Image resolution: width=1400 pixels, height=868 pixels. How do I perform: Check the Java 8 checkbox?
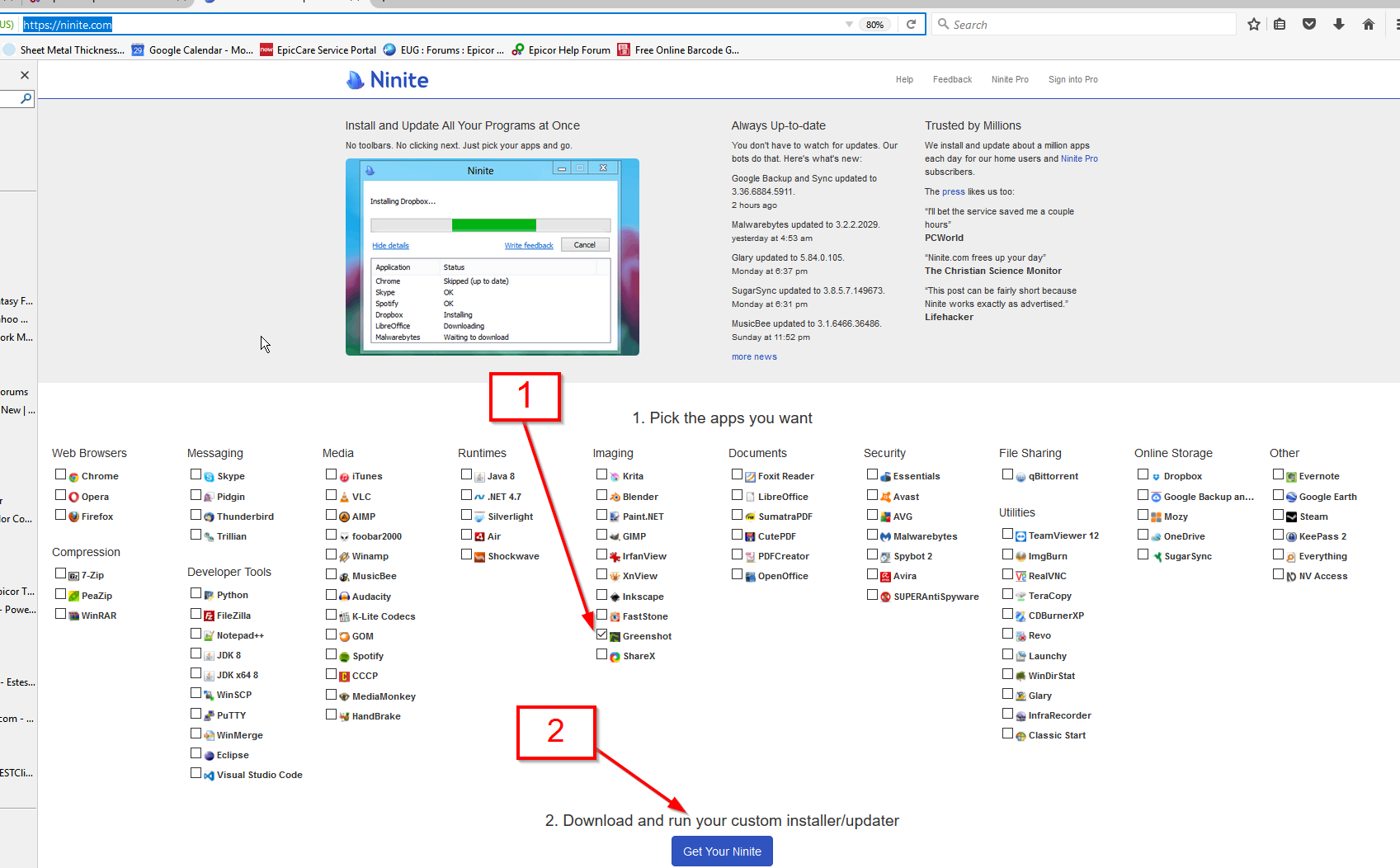point(467,474)
